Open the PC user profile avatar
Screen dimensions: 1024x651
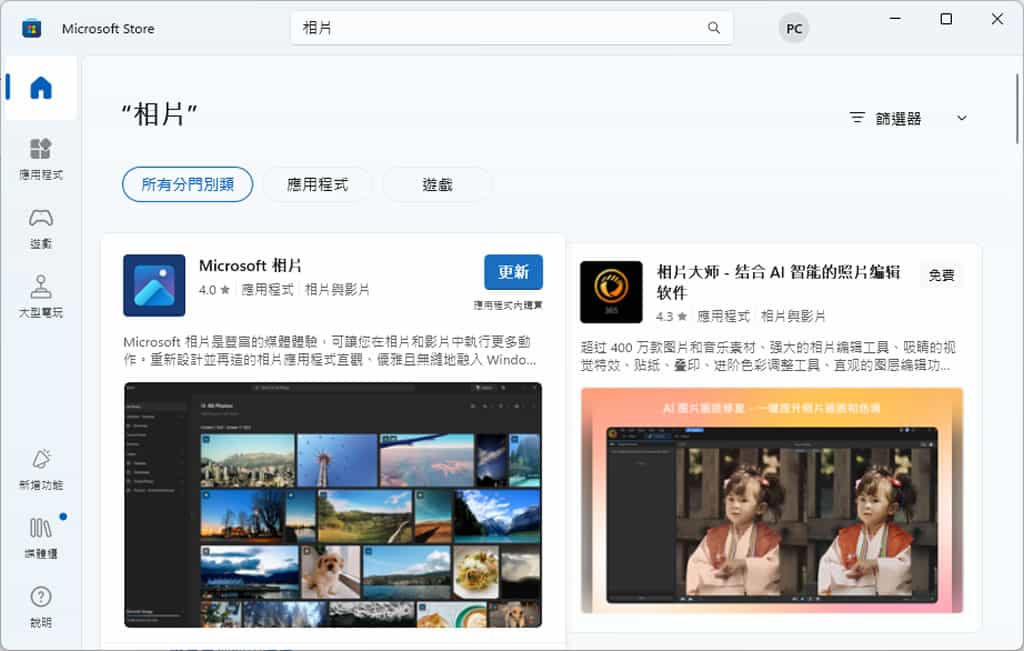pos(794,28)
